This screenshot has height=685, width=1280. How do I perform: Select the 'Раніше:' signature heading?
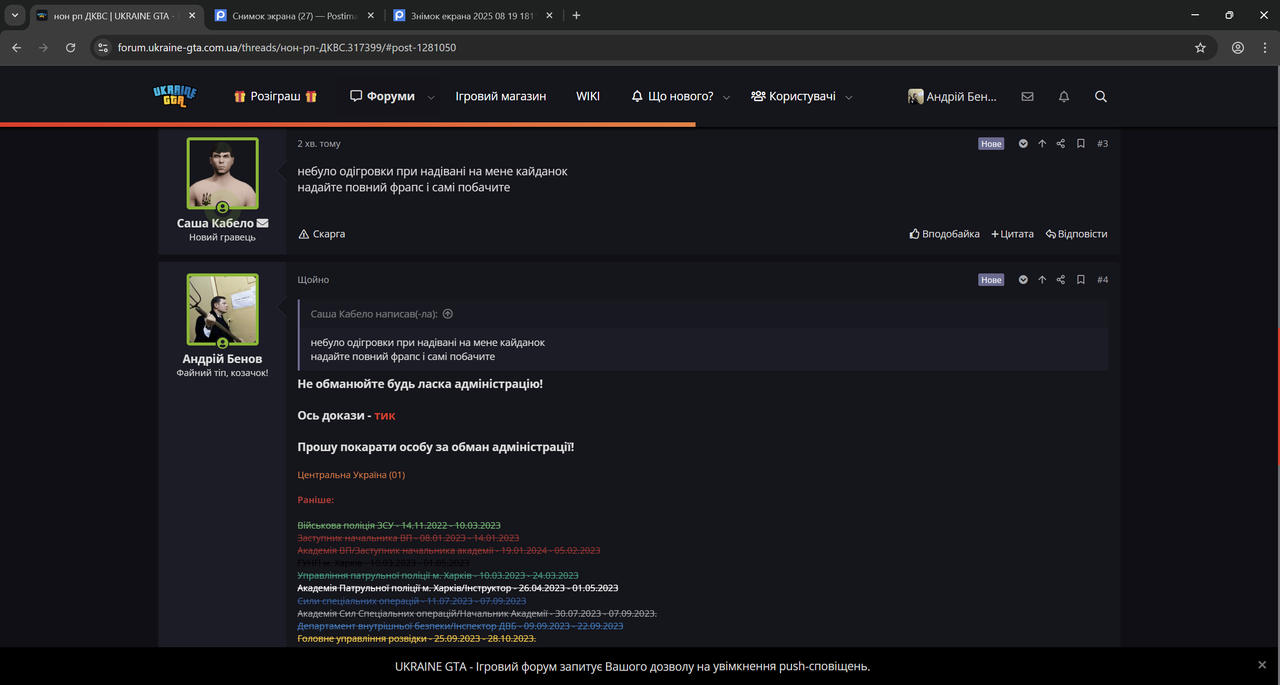pyautogui.click(x=316, y=499)
